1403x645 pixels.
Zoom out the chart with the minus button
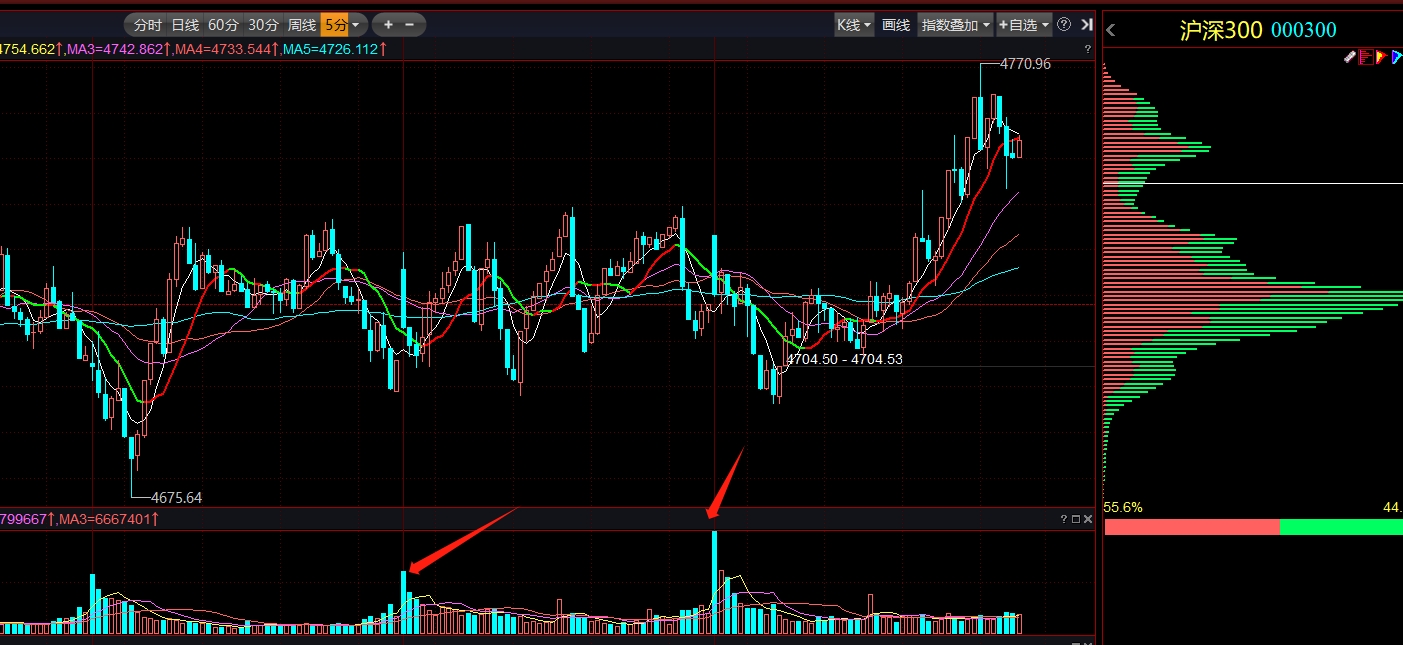click(x=411, y=25)
